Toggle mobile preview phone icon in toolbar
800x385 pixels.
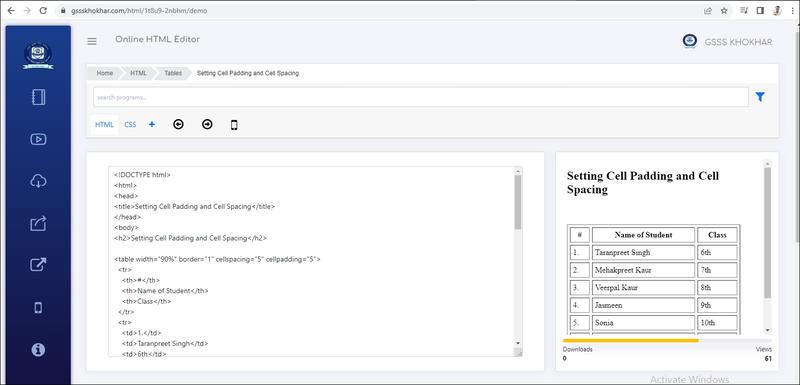click(x=234, y=124)
